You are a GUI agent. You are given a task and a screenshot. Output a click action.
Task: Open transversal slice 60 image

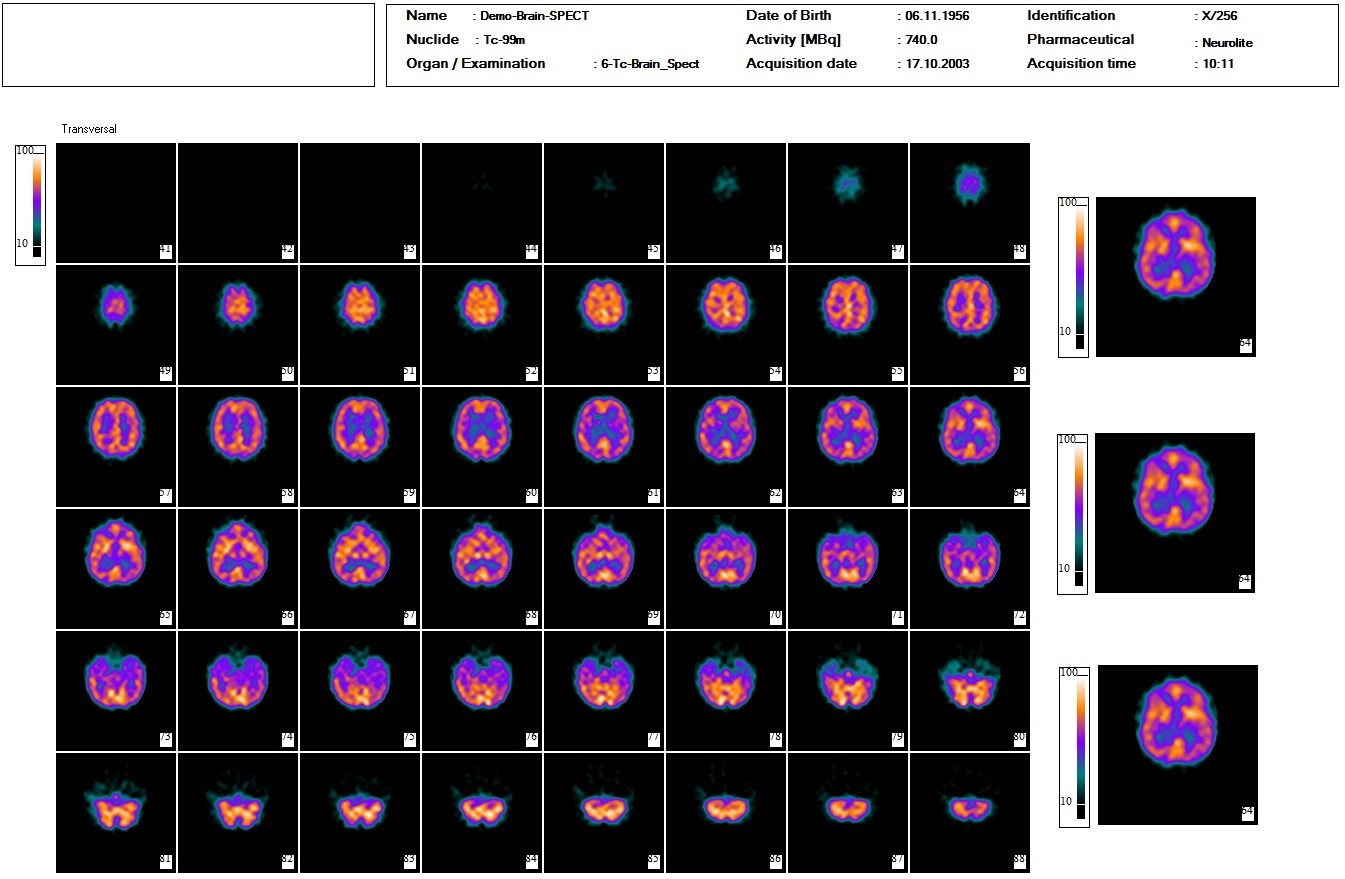click(481, 446)
